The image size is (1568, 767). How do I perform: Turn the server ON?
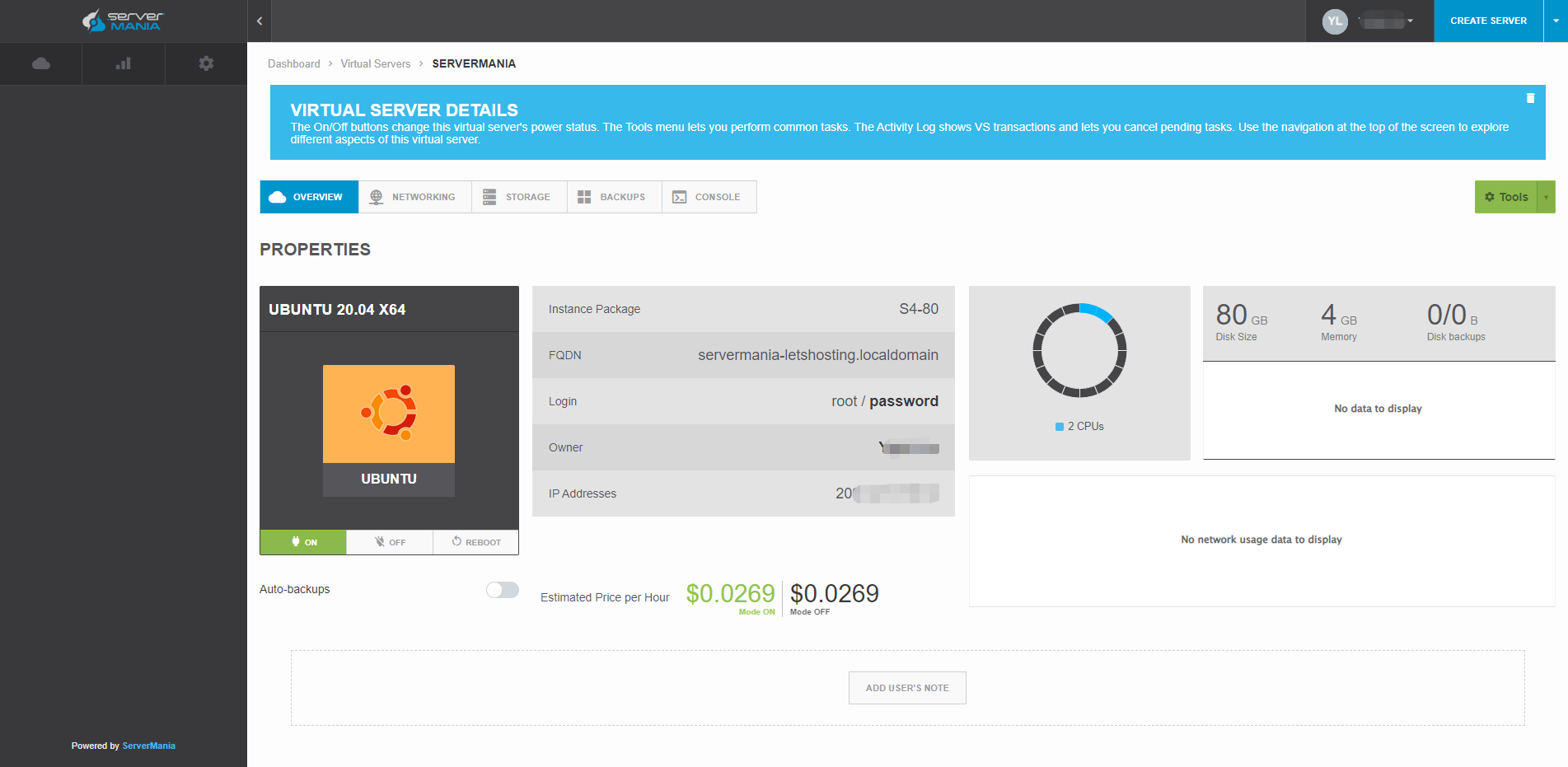pyautogui.click(x=303, y=542)
